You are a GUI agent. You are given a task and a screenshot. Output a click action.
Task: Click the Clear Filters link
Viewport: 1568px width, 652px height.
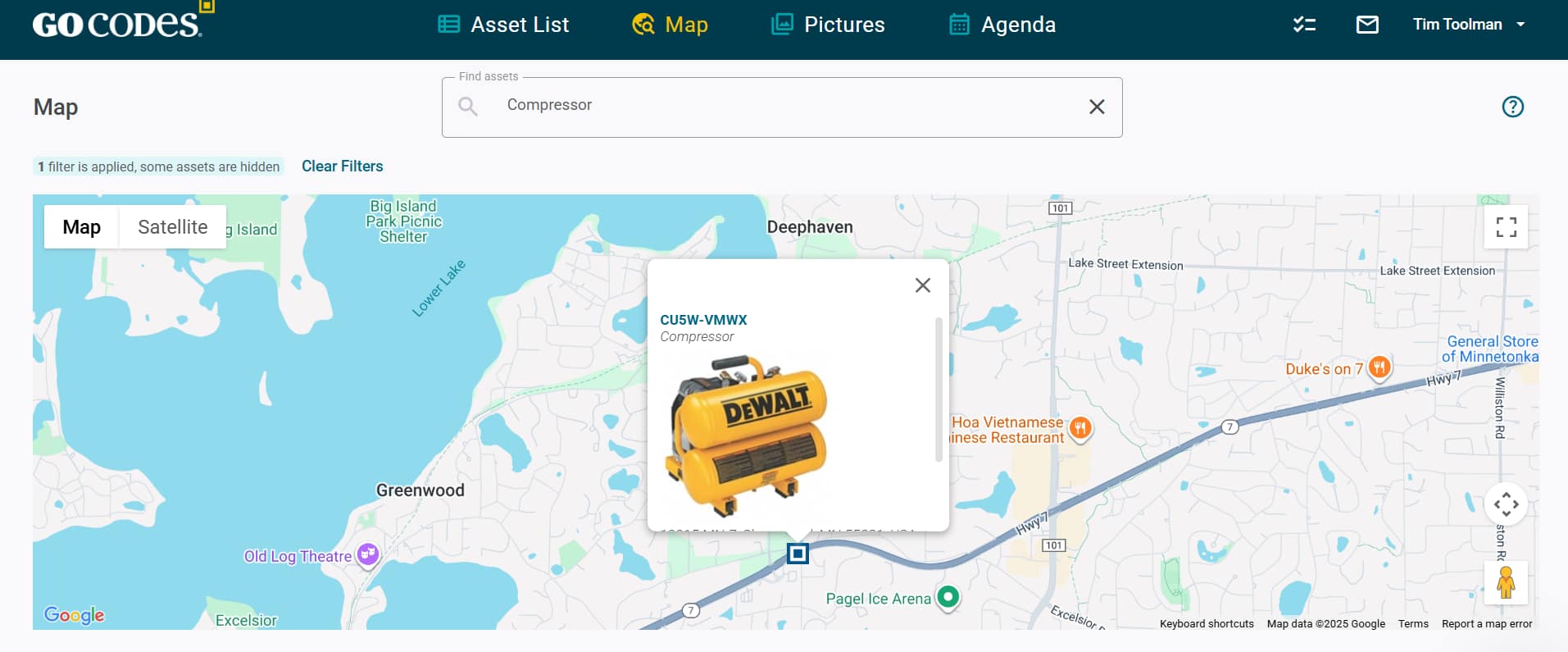click(x=342, y=166)
